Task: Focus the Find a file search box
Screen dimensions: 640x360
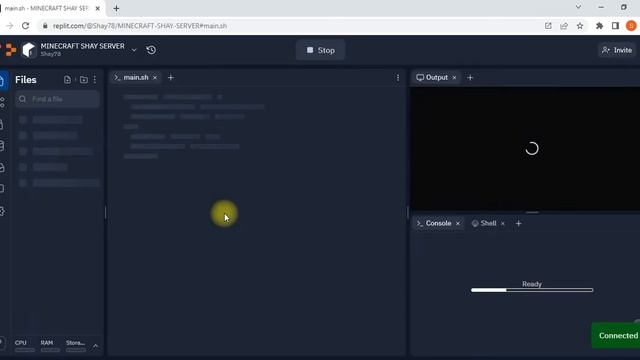Action: (58, 99)
